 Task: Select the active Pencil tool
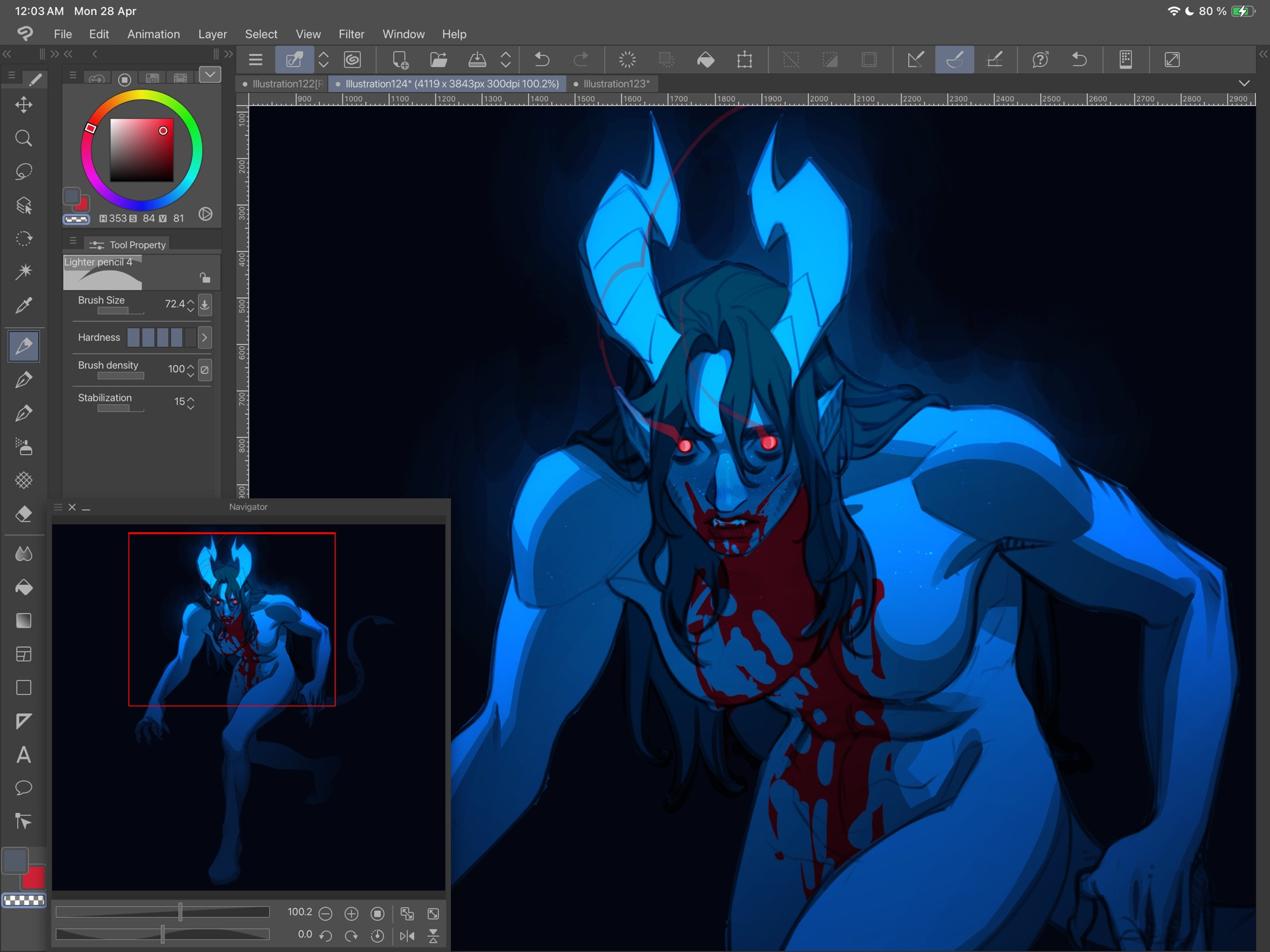pos(23,346)
